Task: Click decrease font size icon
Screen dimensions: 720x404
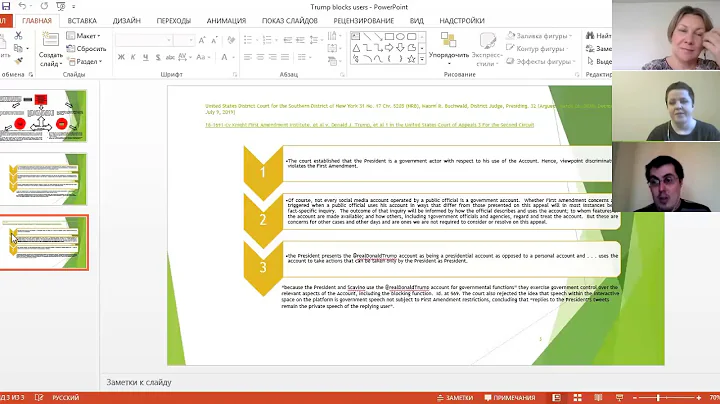Action: (x=214, y=40)
